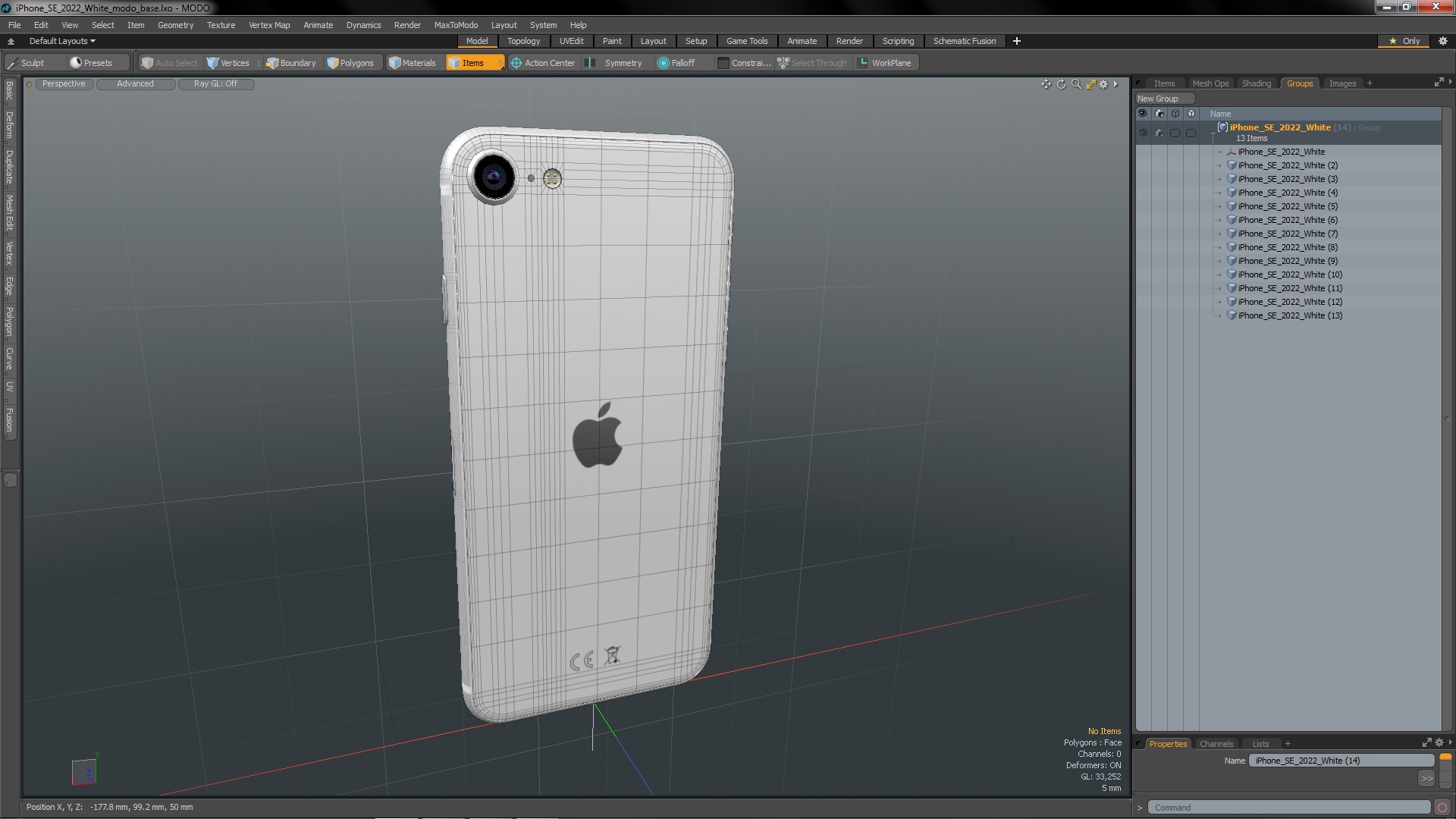Viewport: 1456px width, 819px height.
Task: Click the record button beside Command field
Action: click(x=1442, y=808)
